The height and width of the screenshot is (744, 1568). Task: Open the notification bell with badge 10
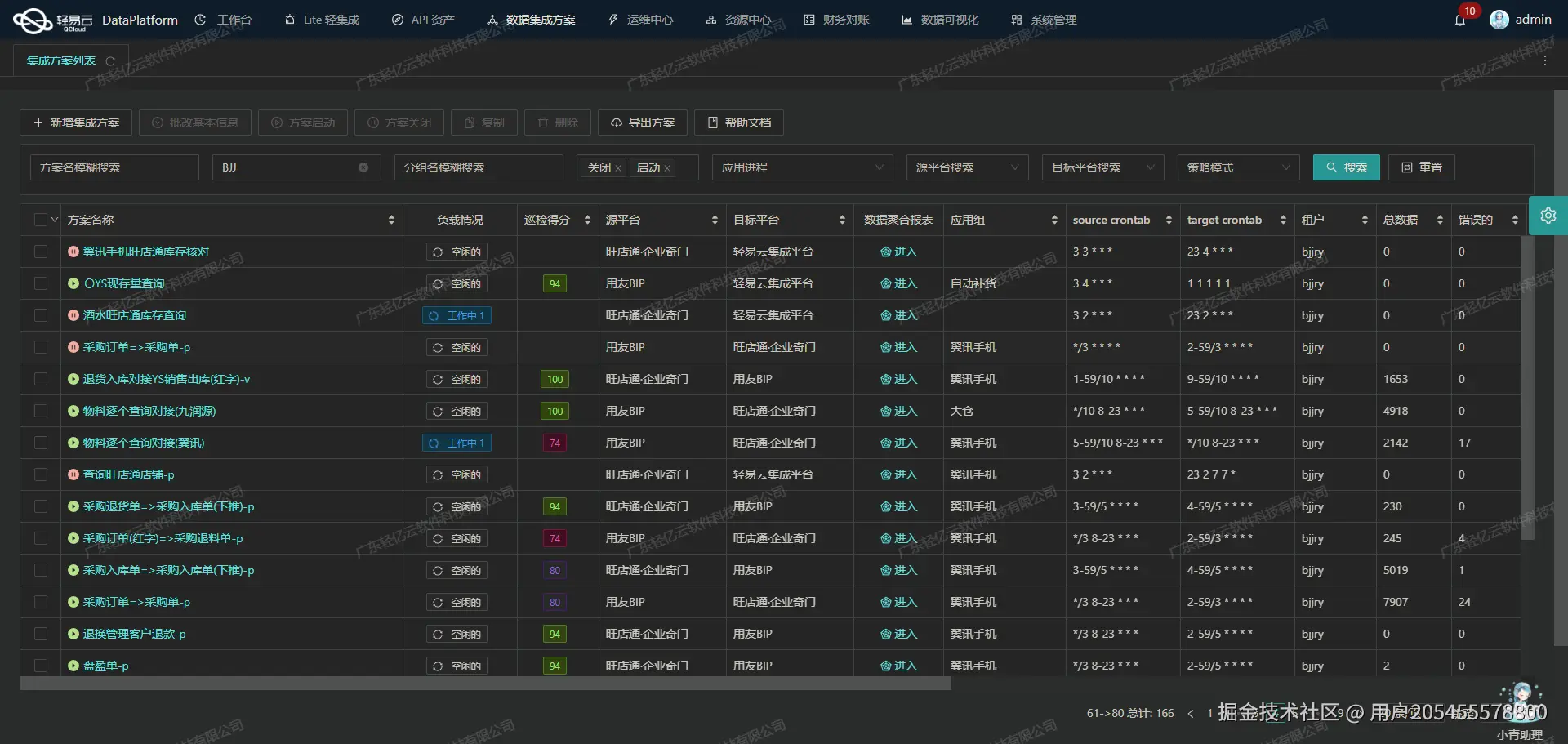(x=1461, y=20)
